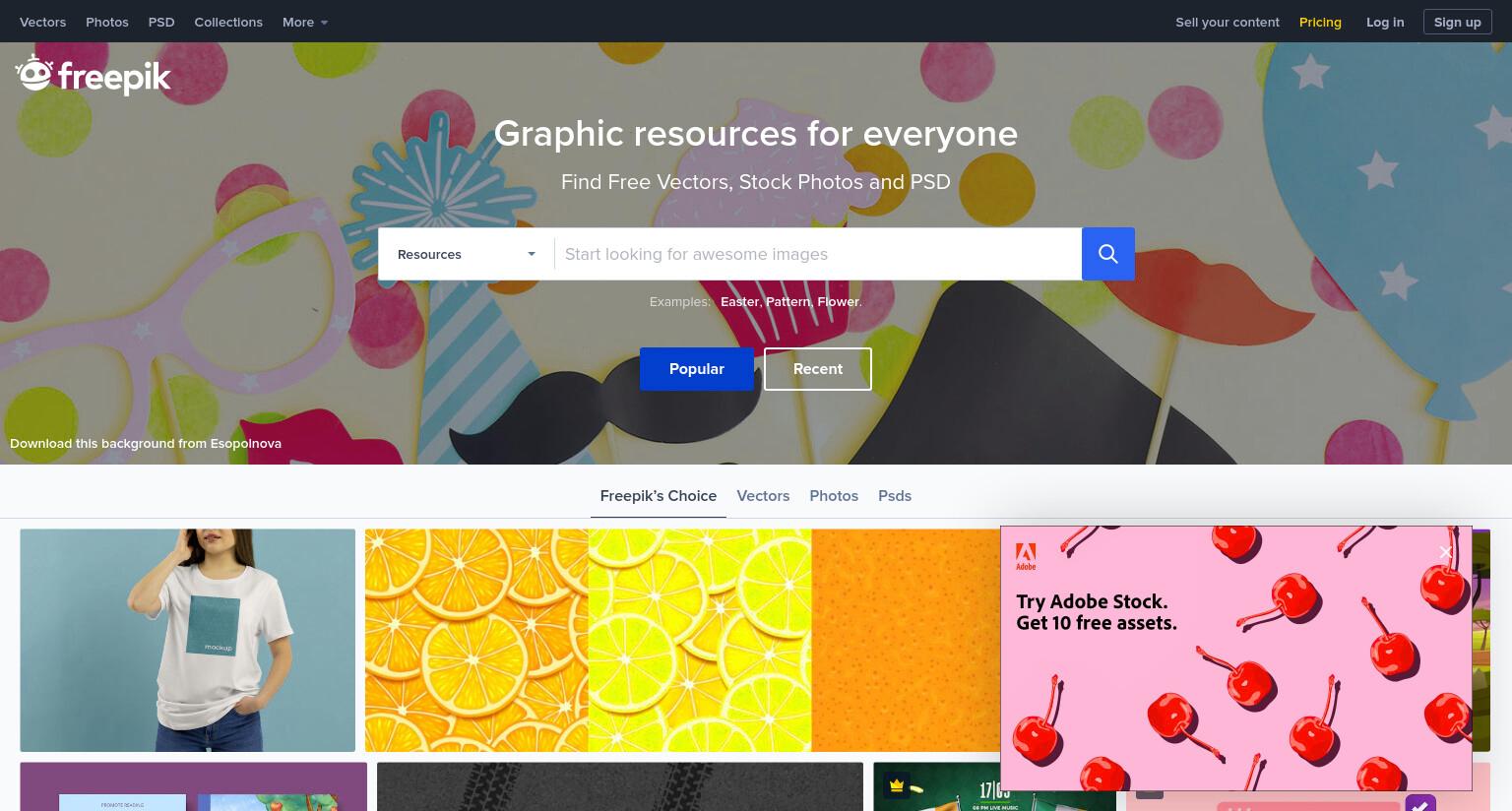
Task: Expand the Resources category dropdown
Action: 467,254
